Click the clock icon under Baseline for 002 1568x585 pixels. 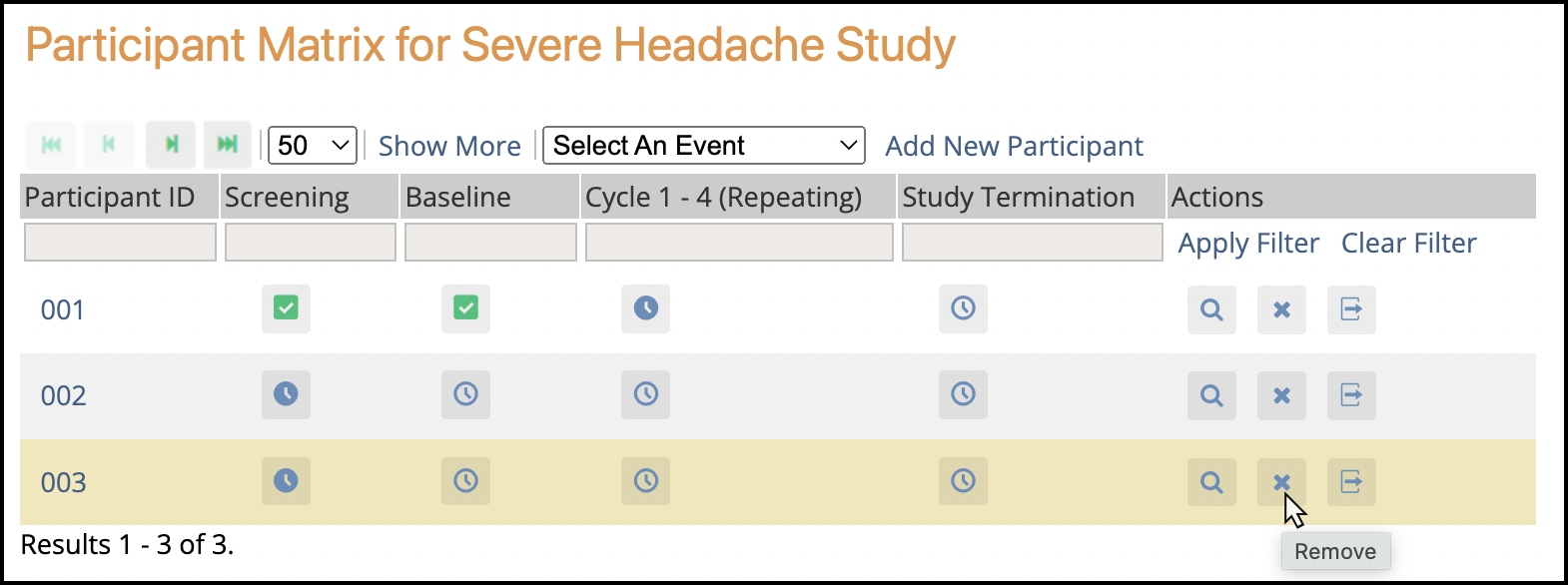[x=465, y=395]
